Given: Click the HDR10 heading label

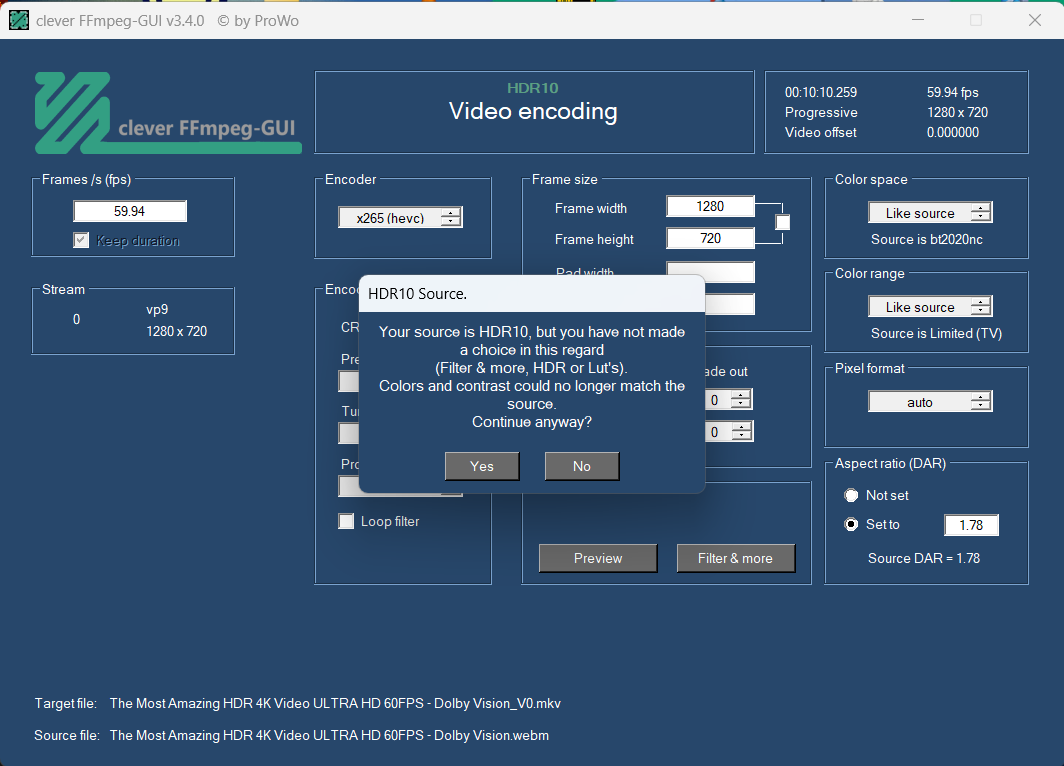Looking at the screenshot, I should click(533, 88).
